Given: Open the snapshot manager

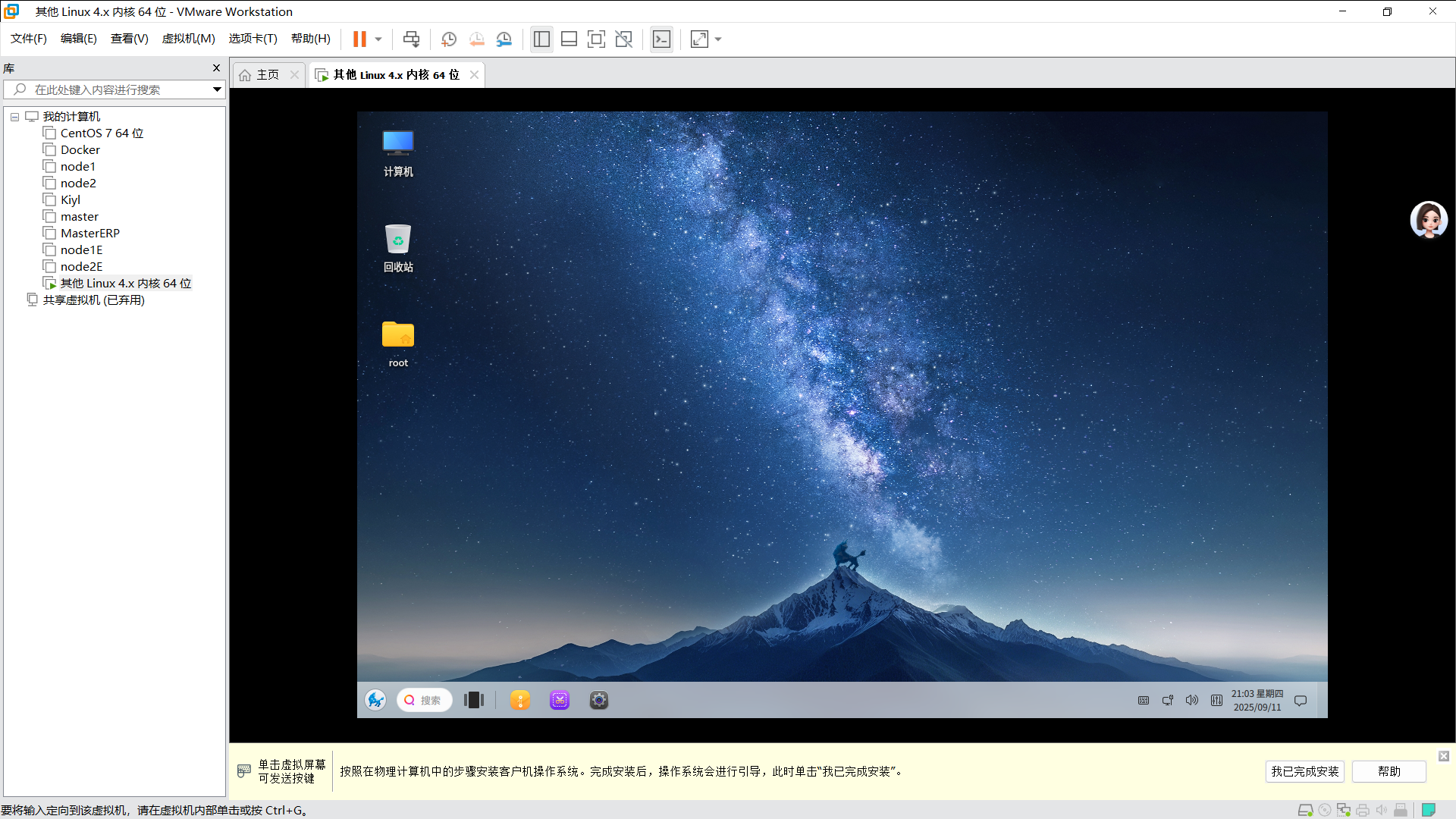Looking at the screenshot, I should coord(504,39).
